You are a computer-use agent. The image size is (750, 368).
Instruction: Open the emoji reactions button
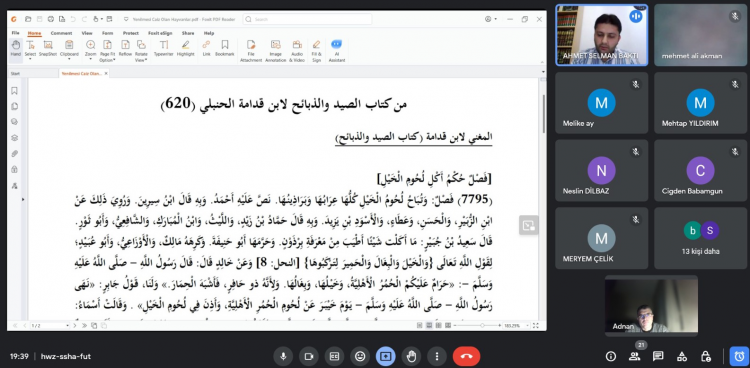360,357
